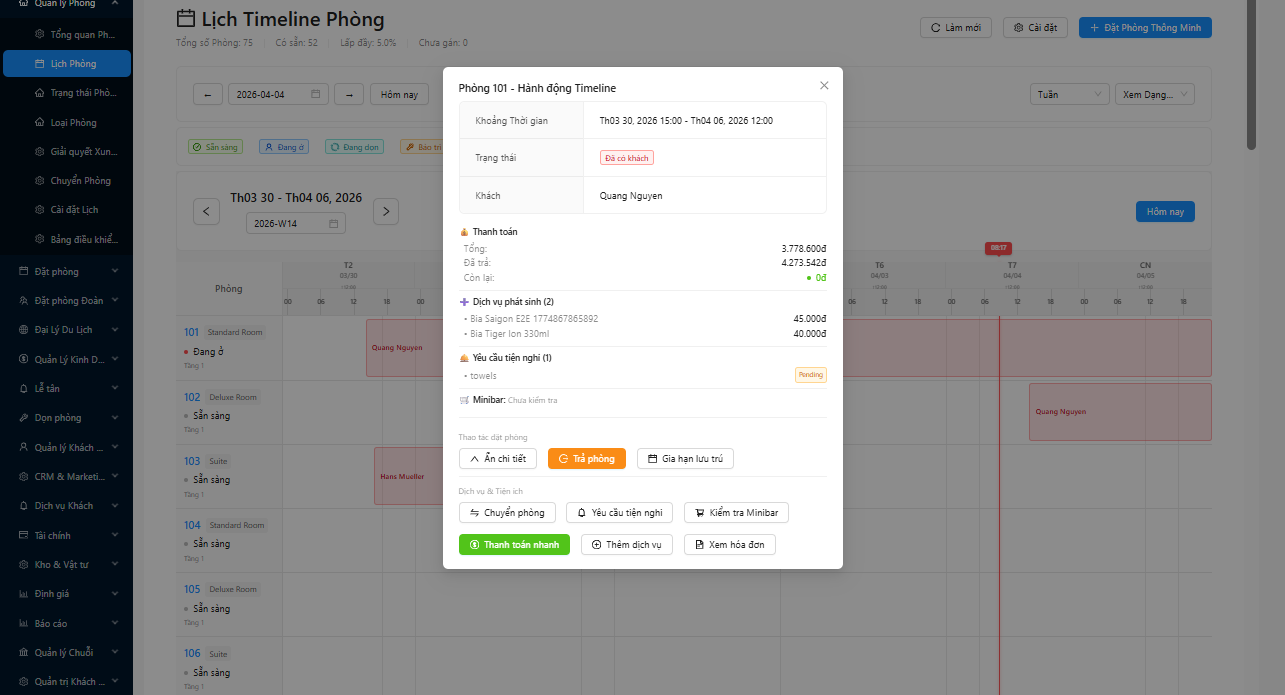Click the blue Hôm nay button on timeline
The width and height of the screenshot is (1285, 695).
coord(1165,212)
